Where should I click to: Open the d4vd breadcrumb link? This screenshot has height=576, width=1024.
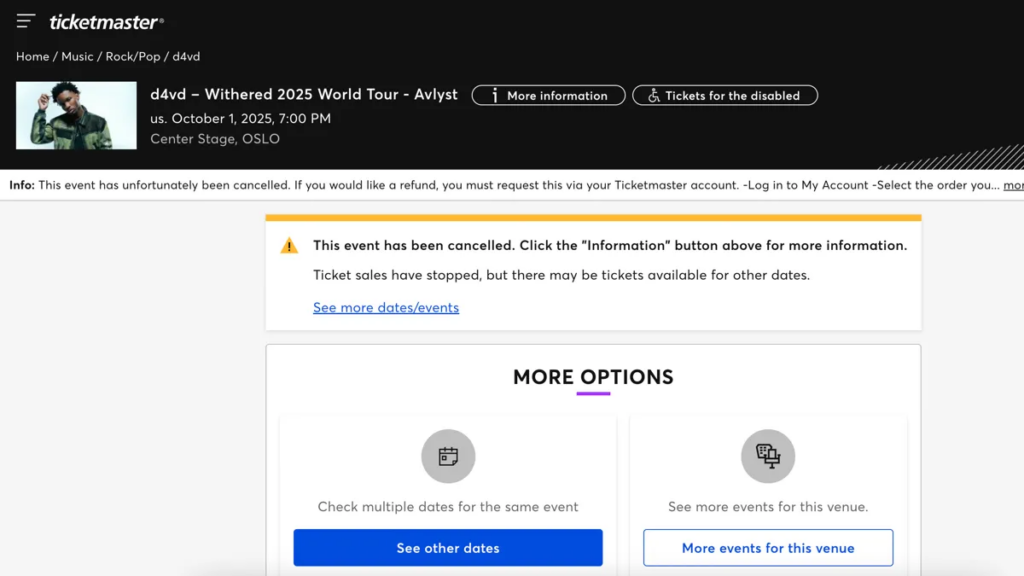[x=186, y=56]
